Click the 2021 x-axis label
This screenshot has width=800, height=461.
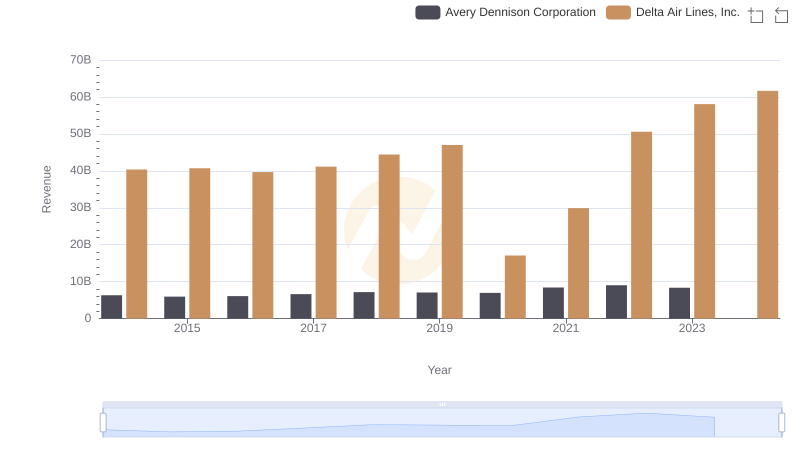(x=566, y=328)
